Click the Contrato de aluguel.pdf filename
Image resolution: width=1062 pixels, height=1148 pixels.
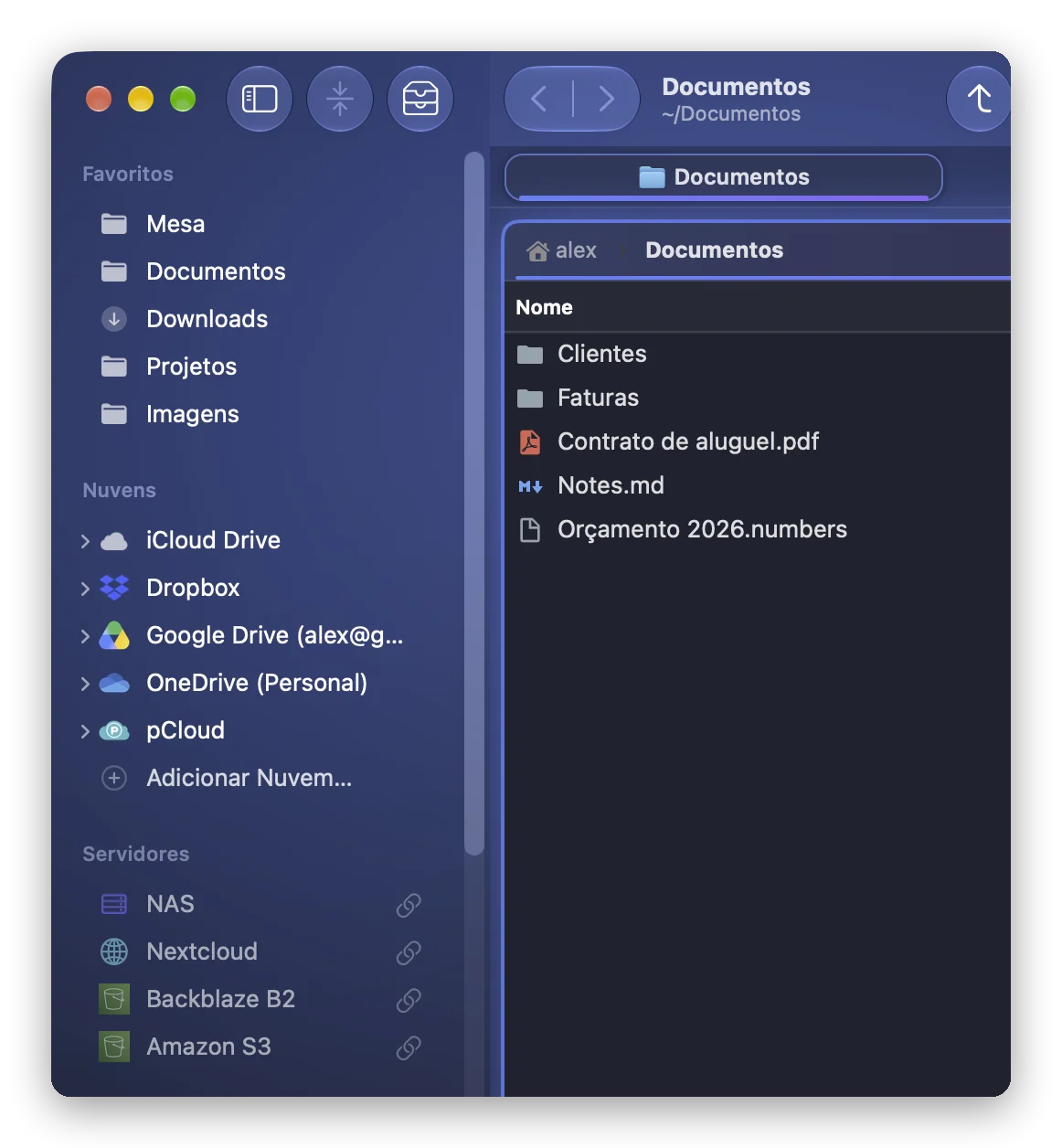pyautogui.click(x=688, y=441)
